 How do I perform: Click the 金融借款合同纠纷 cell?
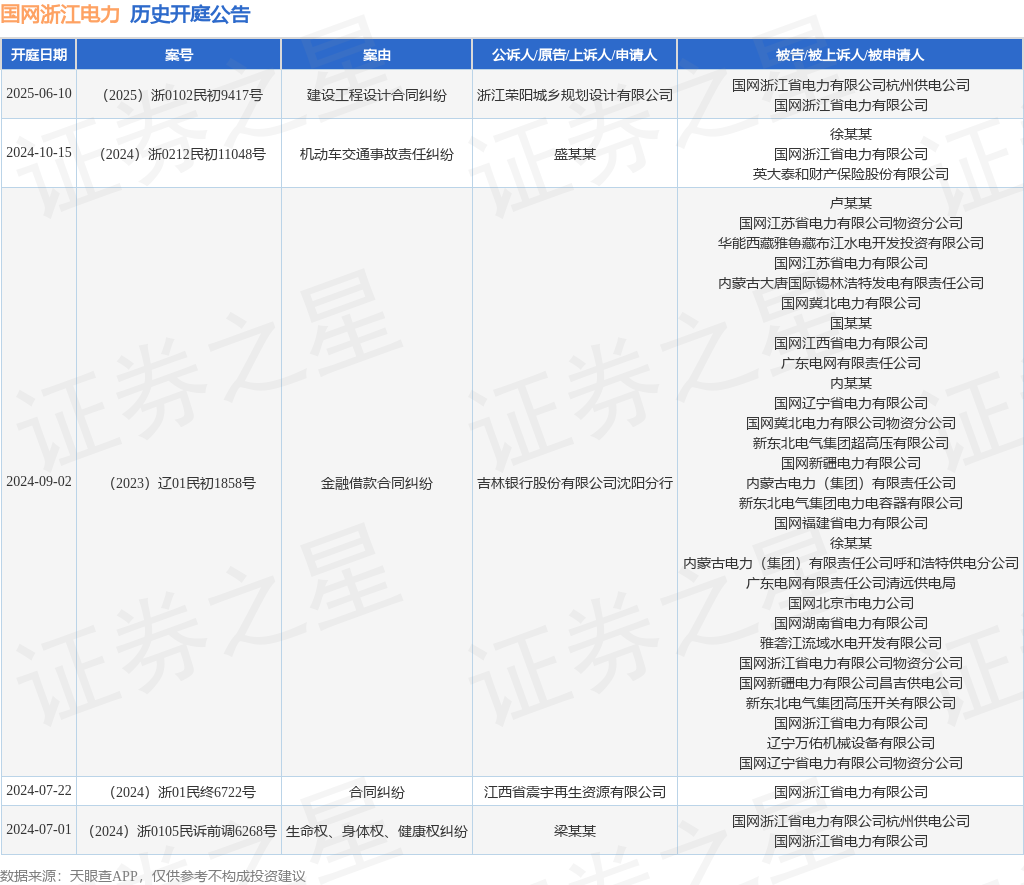coord(377,483)
